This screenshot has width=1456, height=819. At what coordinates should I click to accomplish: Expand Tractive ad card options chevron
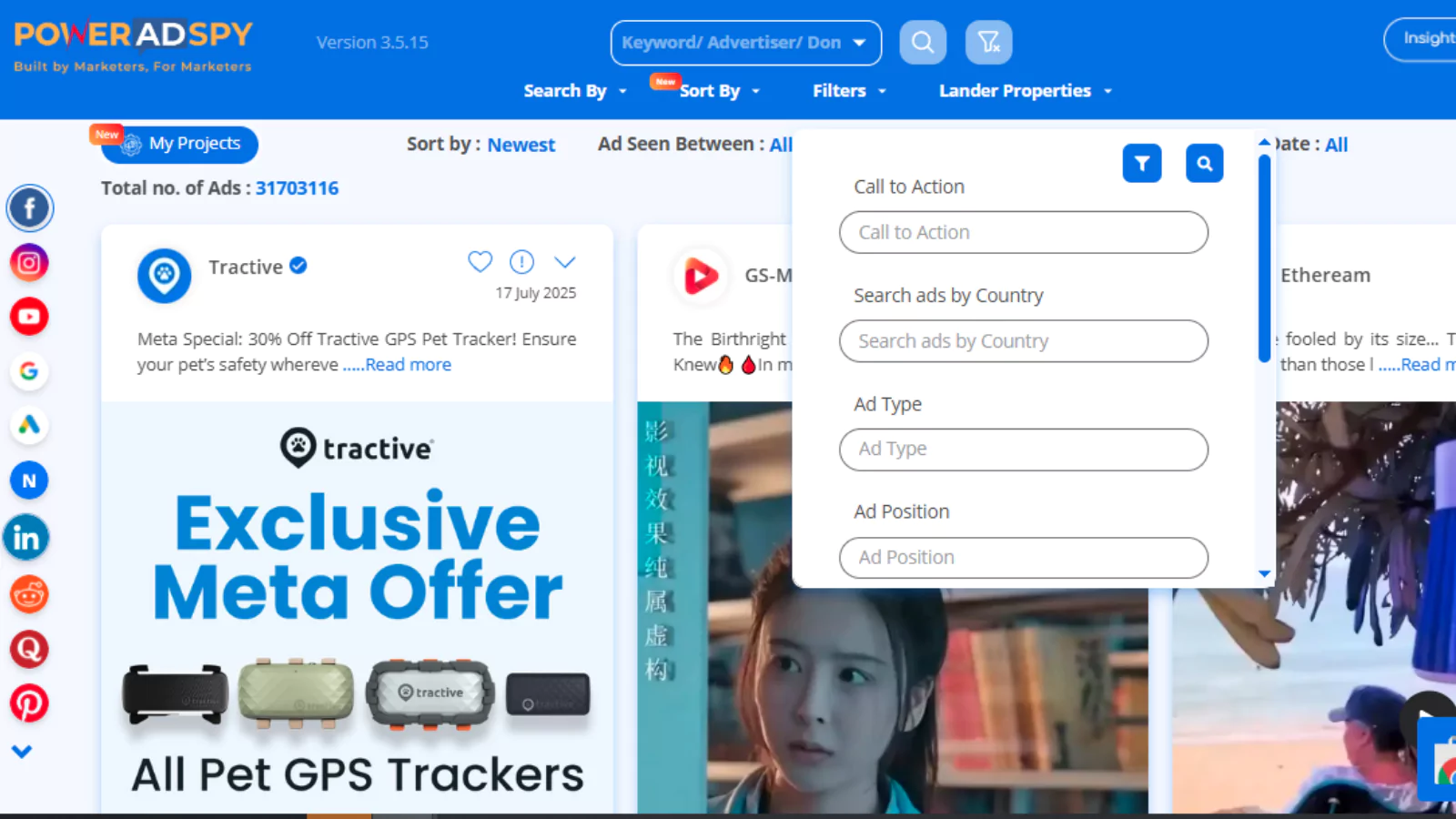pyautogui.click(x=565, y=262)
